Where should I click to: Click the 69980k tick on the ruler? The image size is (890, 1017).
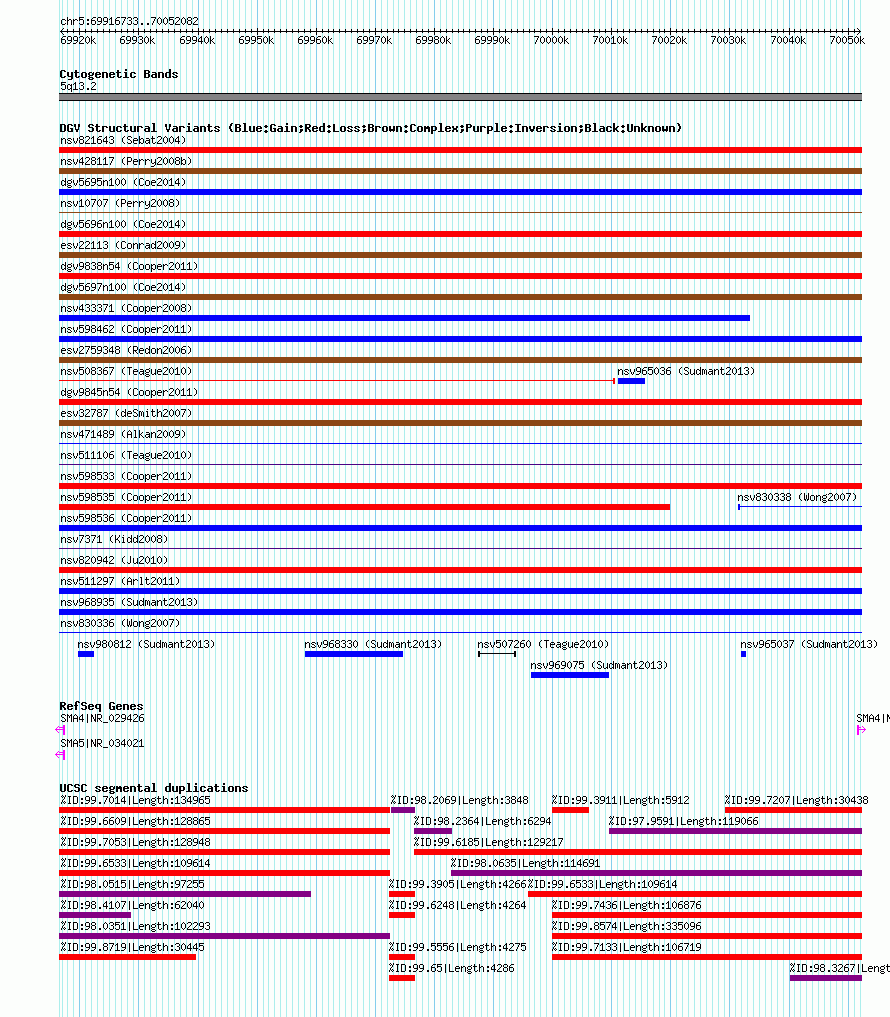click(433, 40)
